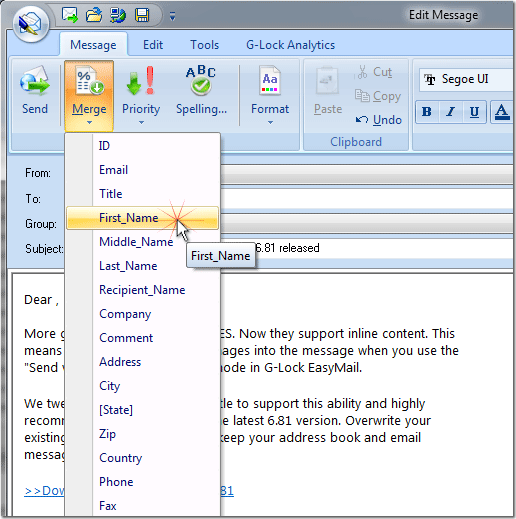This screenshot has height=519, width=516.
Task: Insert Zip merge field
Action: (x=142, y=434)
